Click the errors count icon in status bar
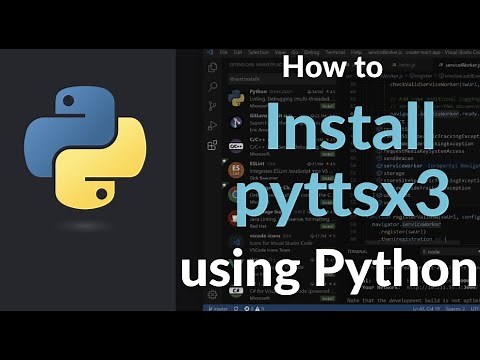This screenshot has width=480, height=360. [x=247, y=309]
